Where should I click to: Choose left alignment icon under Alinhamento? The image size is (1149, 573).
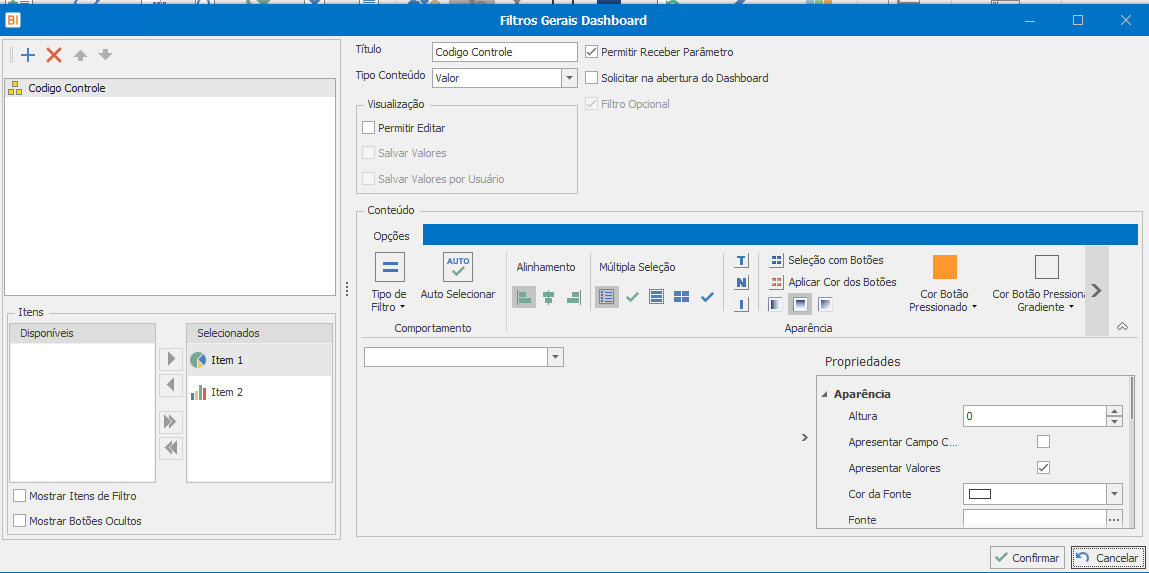[x=524, y=297]
